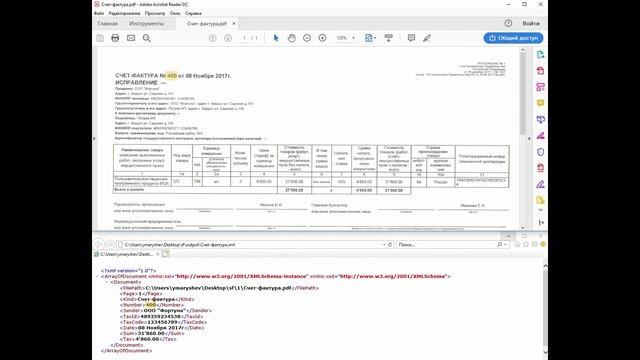Select the Highlight pen tool

coord(427,38)
